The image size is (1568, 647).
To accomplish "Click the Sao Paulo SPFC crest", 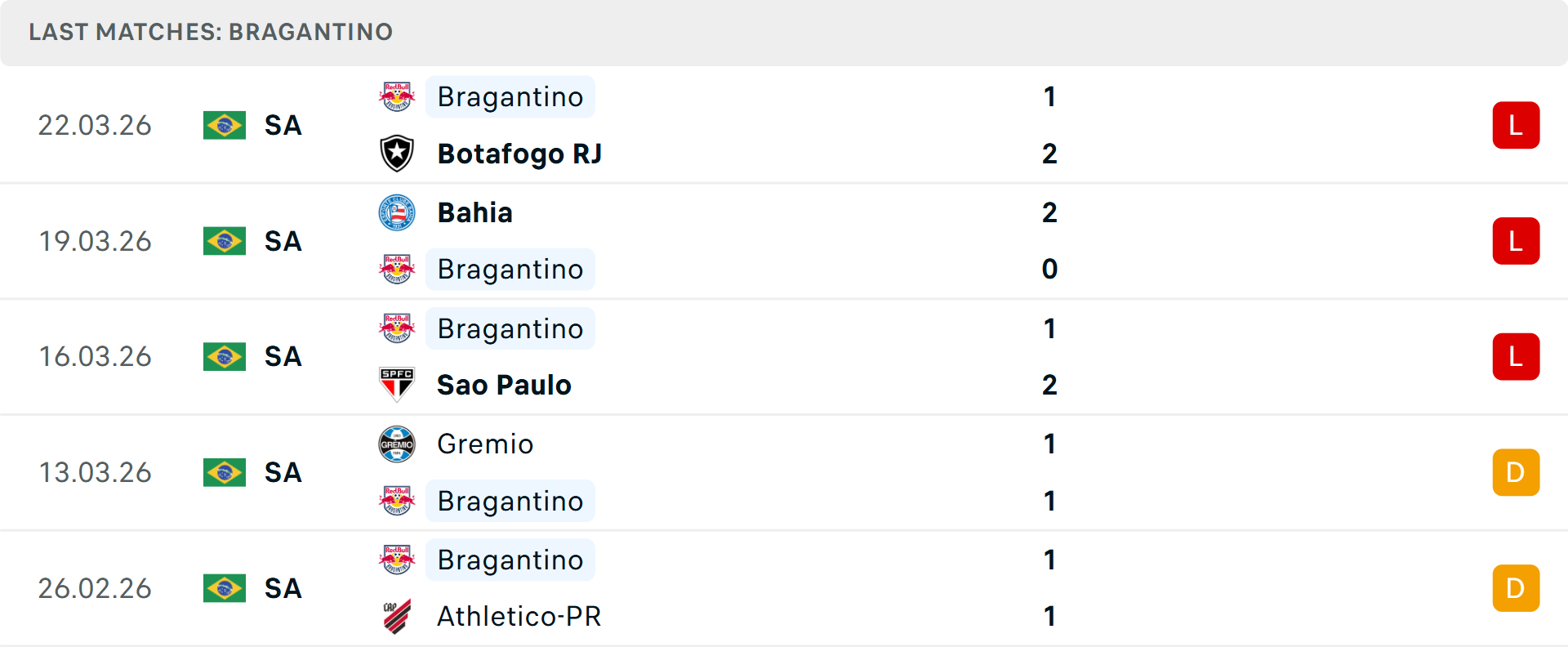I will click(397, 385).
